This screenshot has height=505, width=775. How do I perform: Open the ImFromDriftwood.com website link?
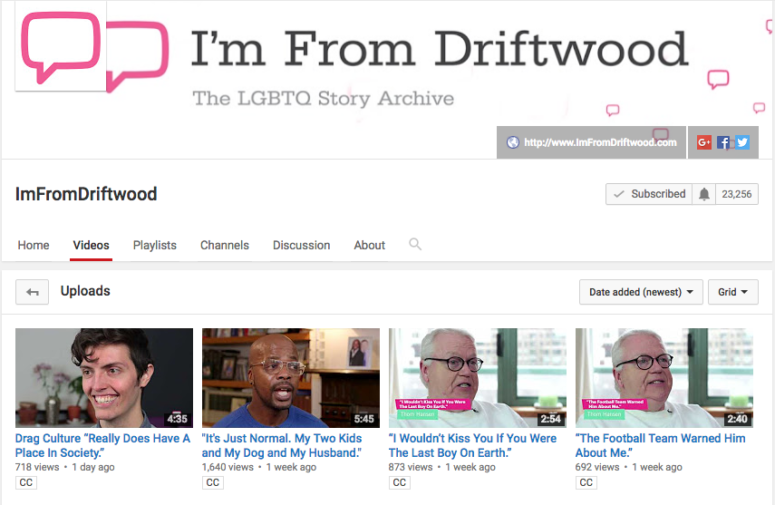tap(600, 142)
